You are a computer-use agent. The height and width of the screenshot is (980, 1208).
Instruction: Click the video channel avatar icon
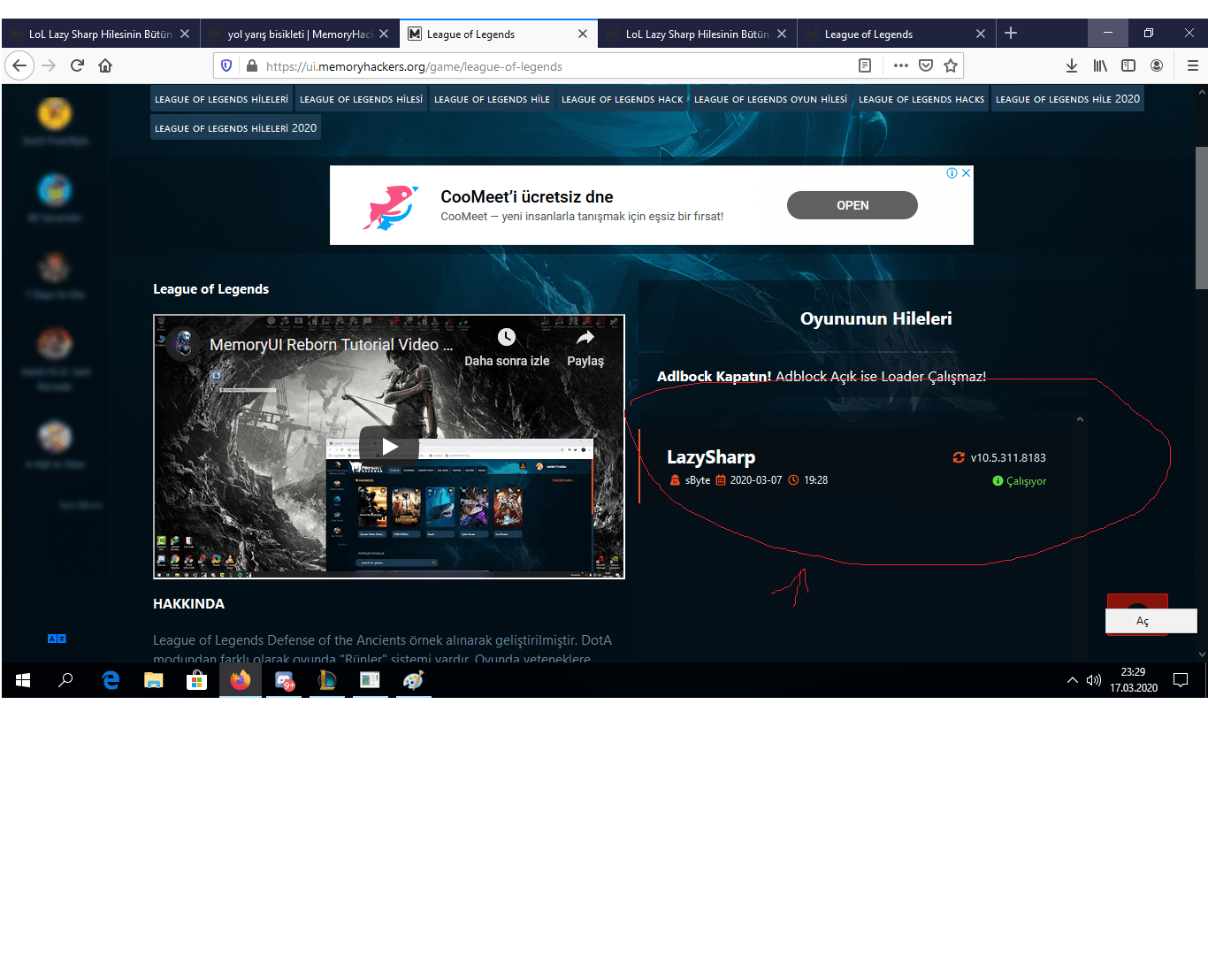(x=184, y=343)
